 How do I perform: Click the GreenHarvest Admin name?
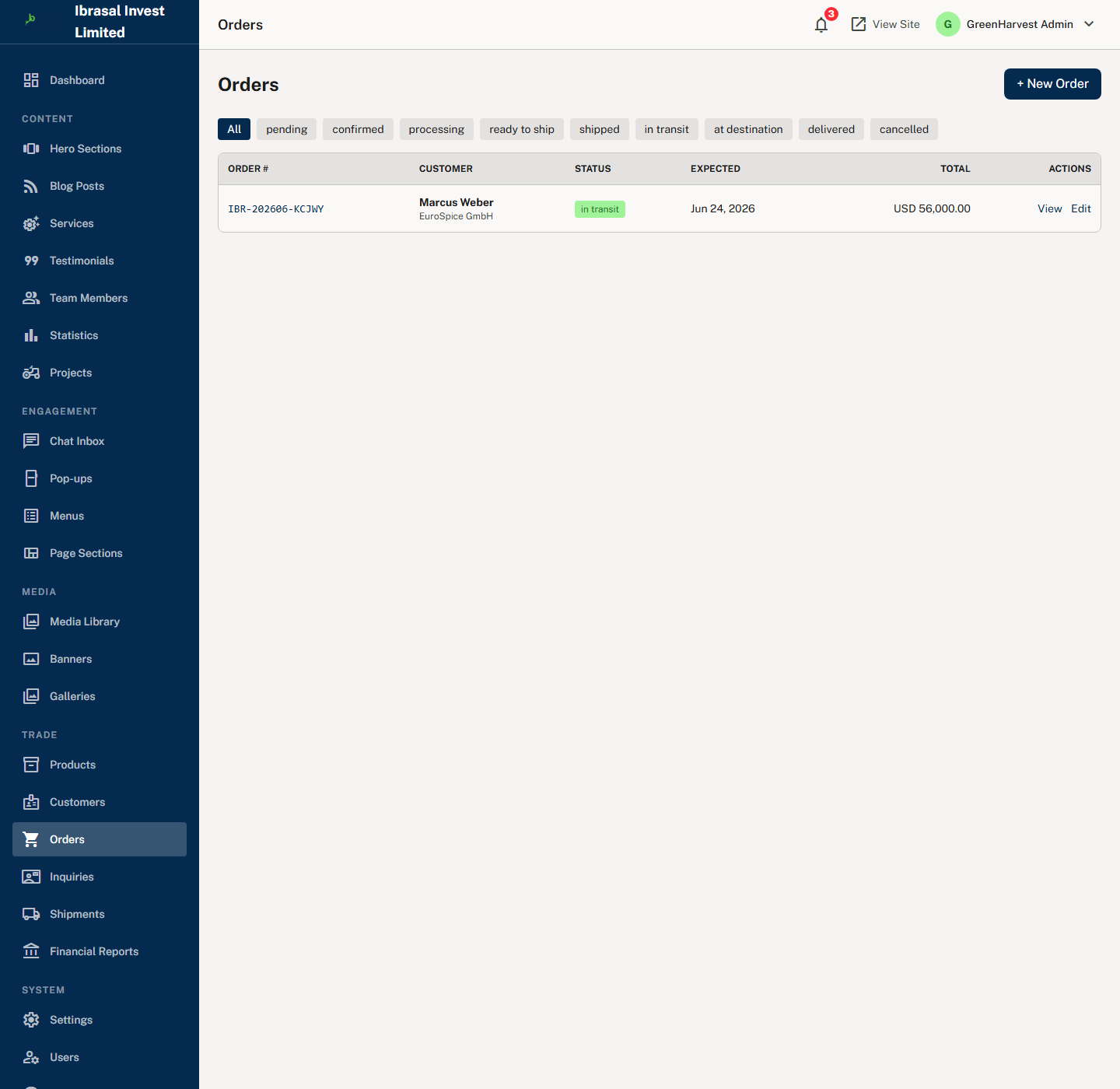point(1020,24)
